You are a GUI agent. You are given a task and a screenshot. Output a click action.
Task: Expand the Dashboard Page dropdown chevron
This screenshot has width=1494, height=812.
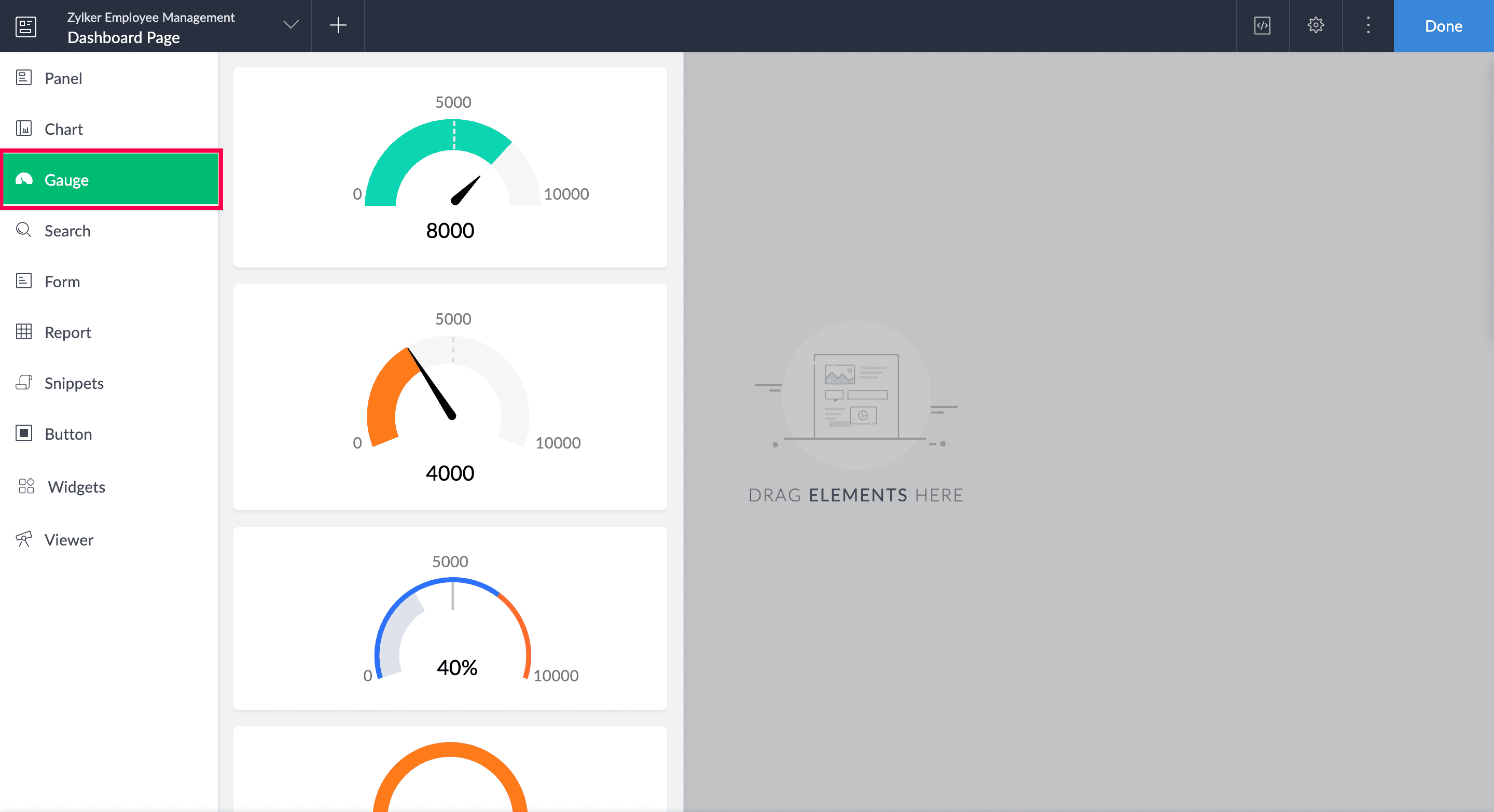[290, 25]
